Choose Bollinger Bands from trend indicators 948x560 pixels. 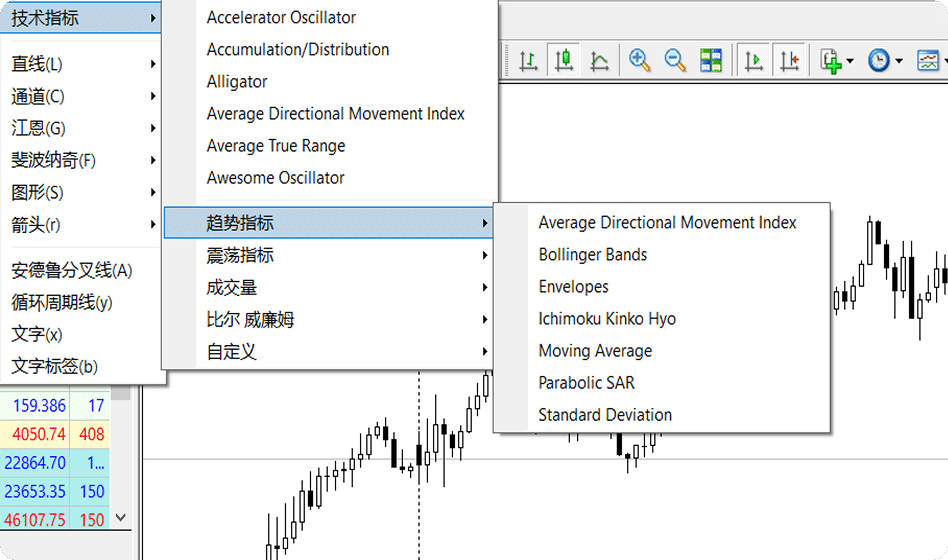(593, 255)
